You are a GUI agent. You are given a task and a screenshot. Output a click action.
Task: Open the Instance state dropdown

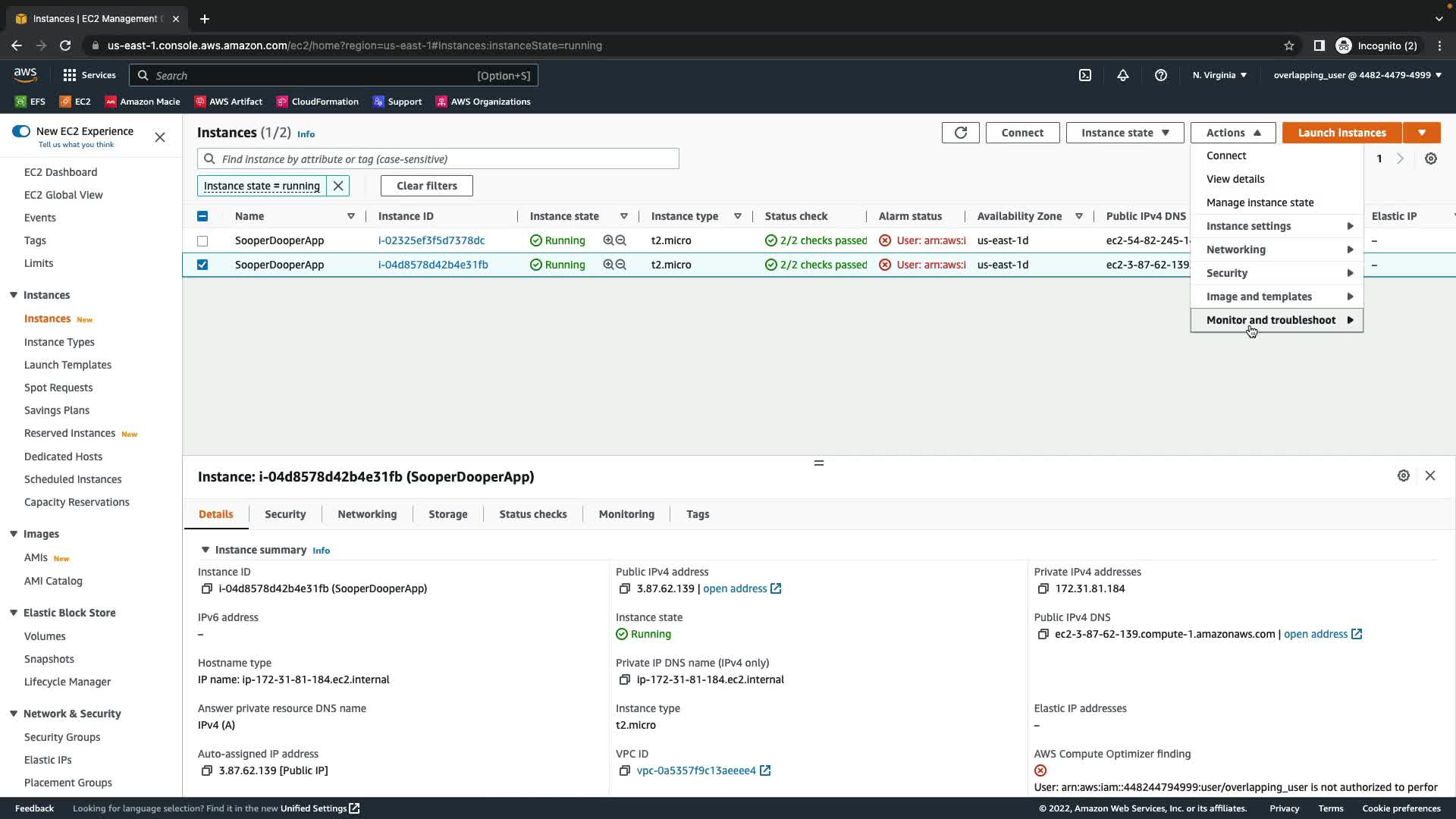tap(1125, 133)
